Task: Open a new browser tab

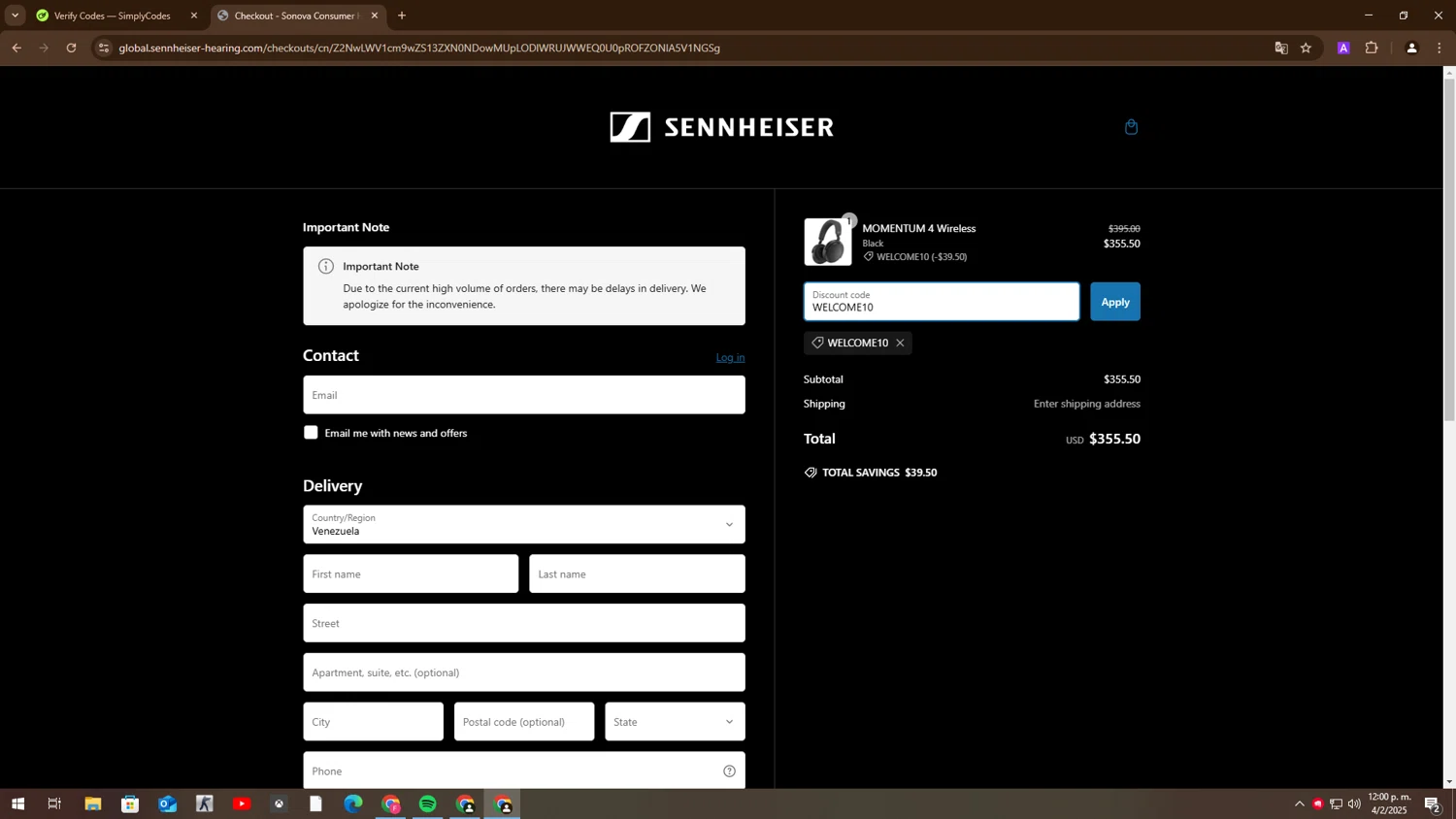Action: pos(402,16)
